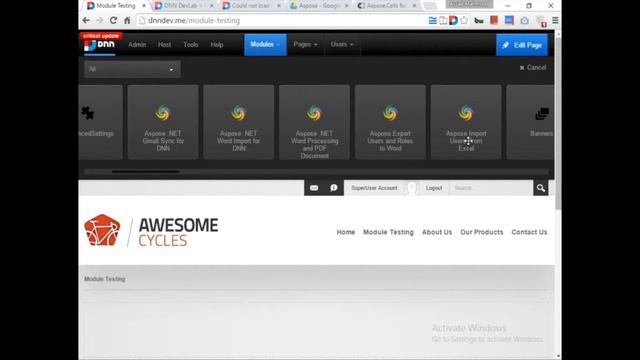Select Aspose Import Users from Excel module
Image resolution: width=640 pixels, height=360 pixels.
point(466,122)
